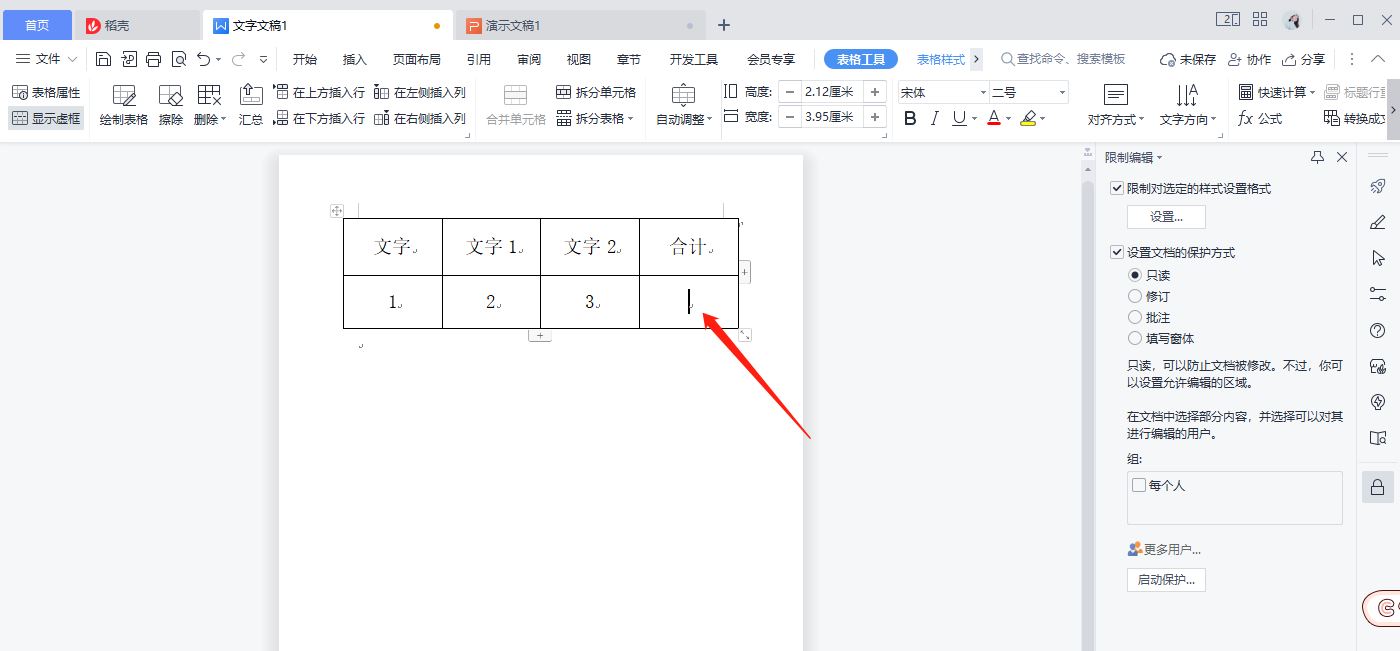This screenshot has height=651, width=1400.
Task: Increase row height with plus button
Action: 875,92
